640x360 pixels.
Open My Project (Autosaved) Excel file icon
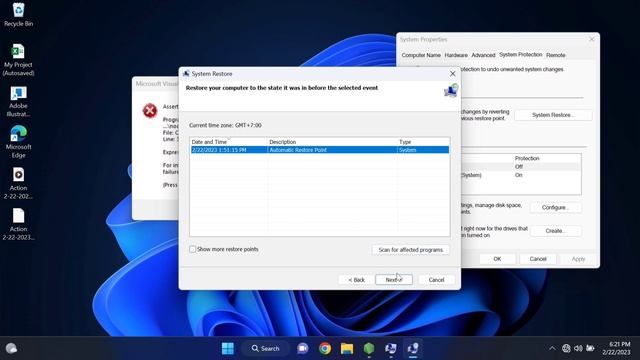click(18, 60)
